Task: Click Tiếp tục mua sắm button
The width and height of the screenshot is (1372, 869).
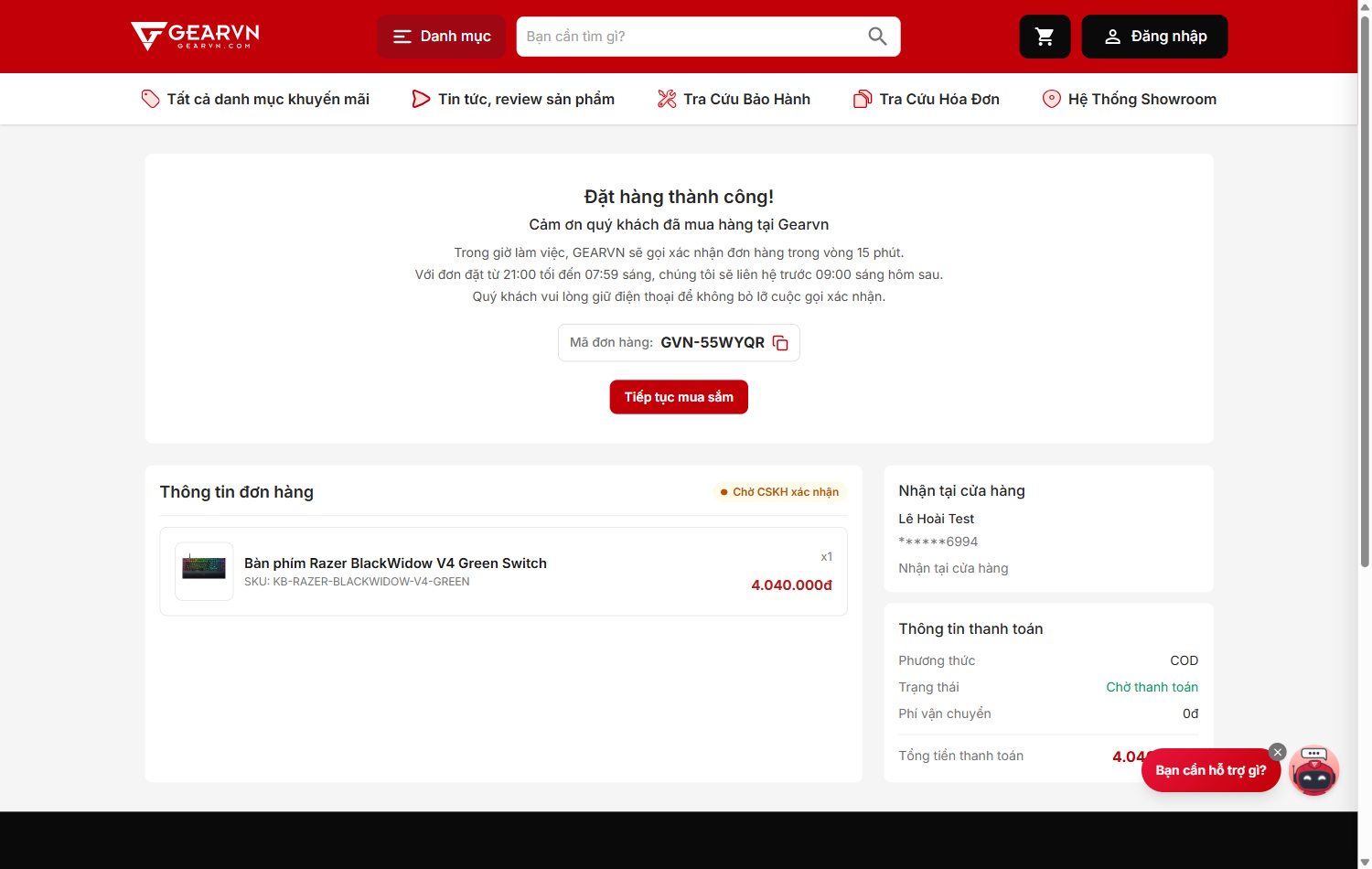Action: 679,397
